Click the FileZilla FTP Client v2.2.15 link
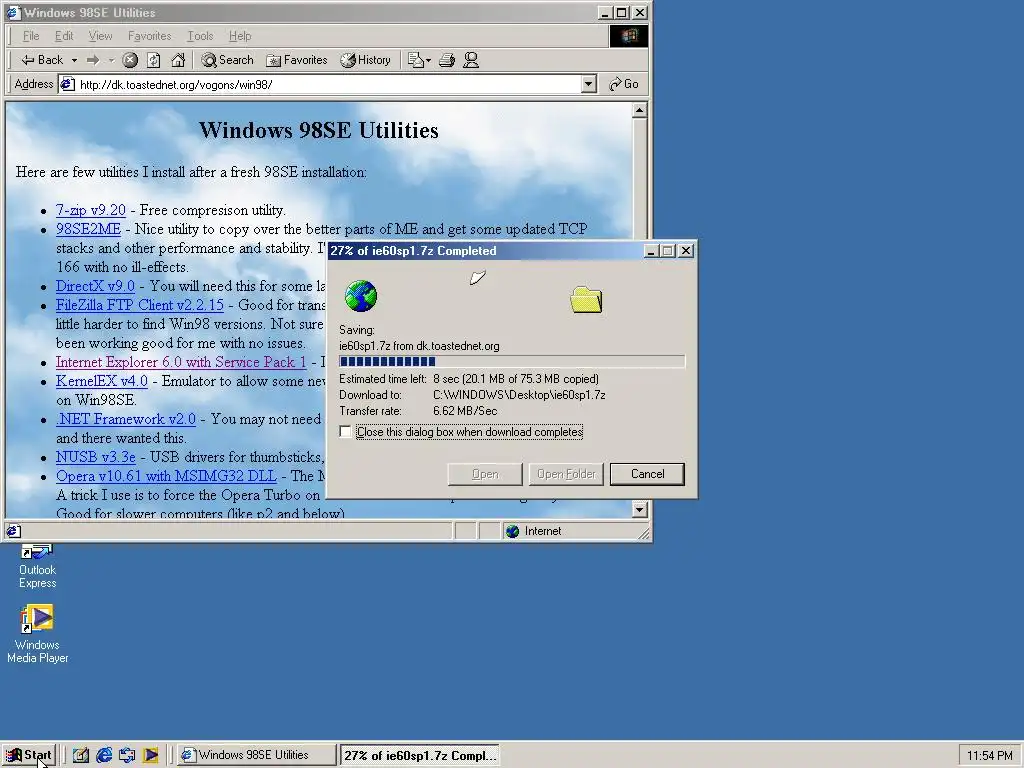 tap(140, 305)
